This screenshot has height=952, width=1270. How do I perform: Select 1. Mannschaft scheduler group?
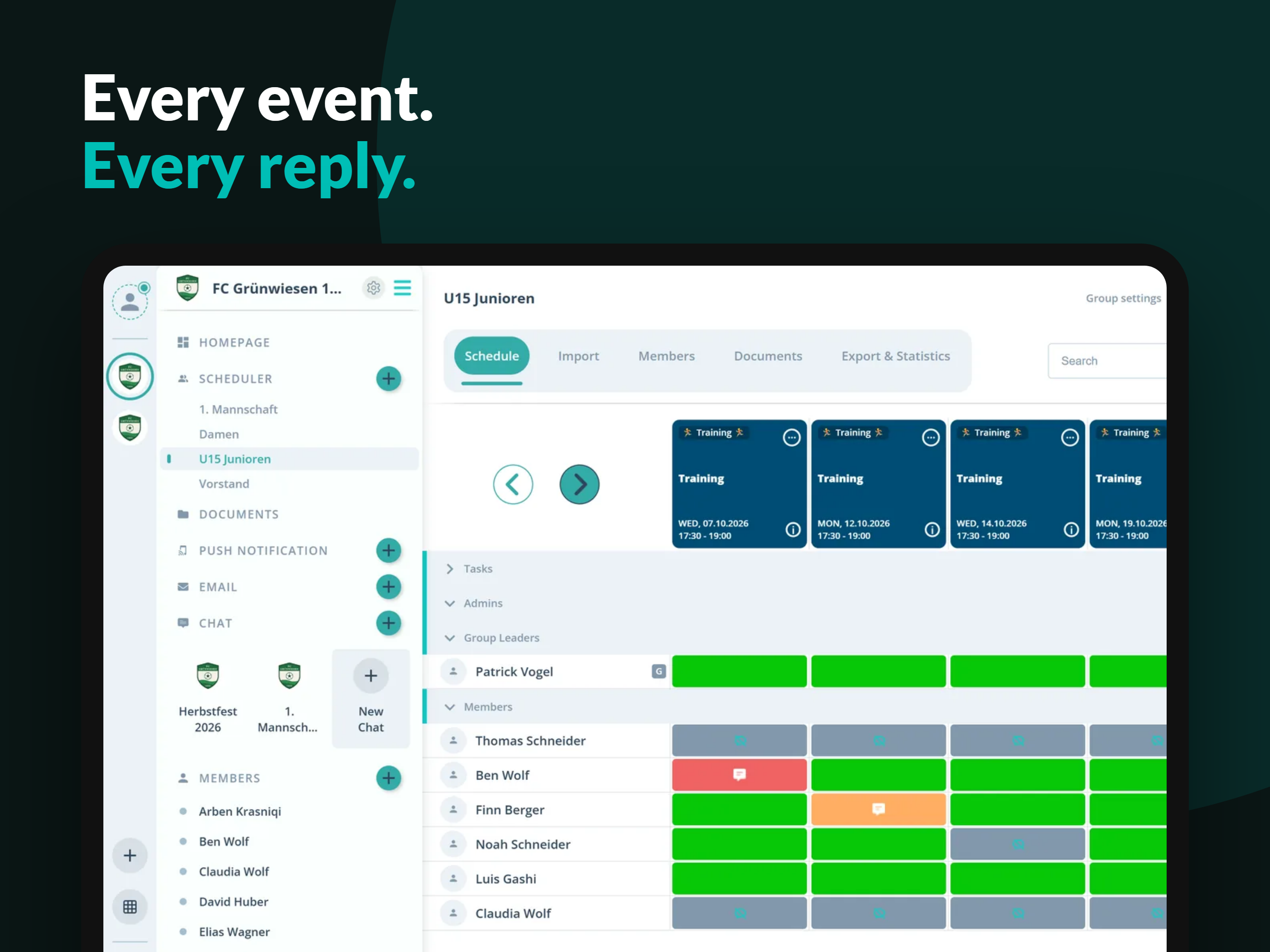238,409
